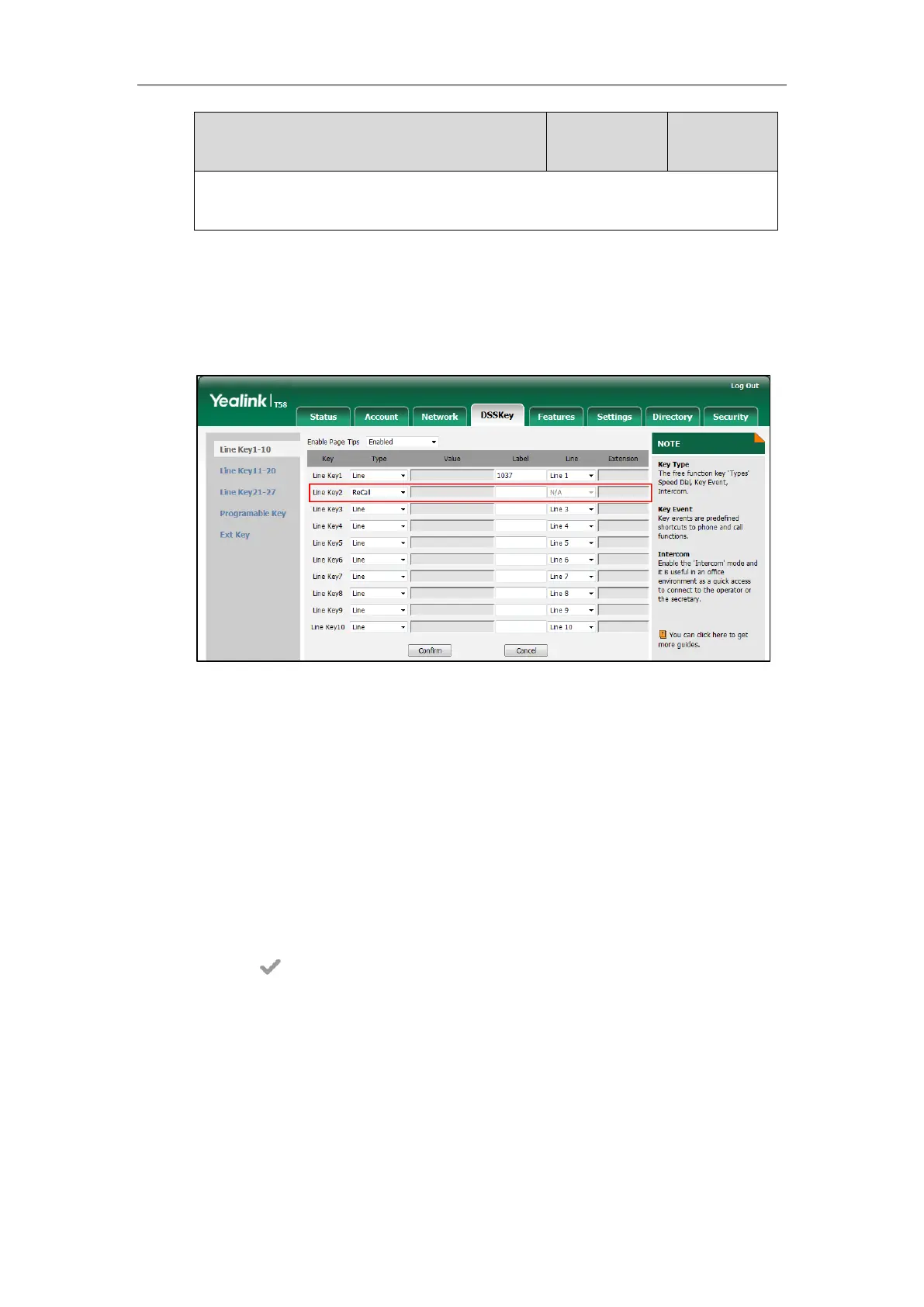Open Type dropdown for Line Key2 ReCall

[379, 492]
